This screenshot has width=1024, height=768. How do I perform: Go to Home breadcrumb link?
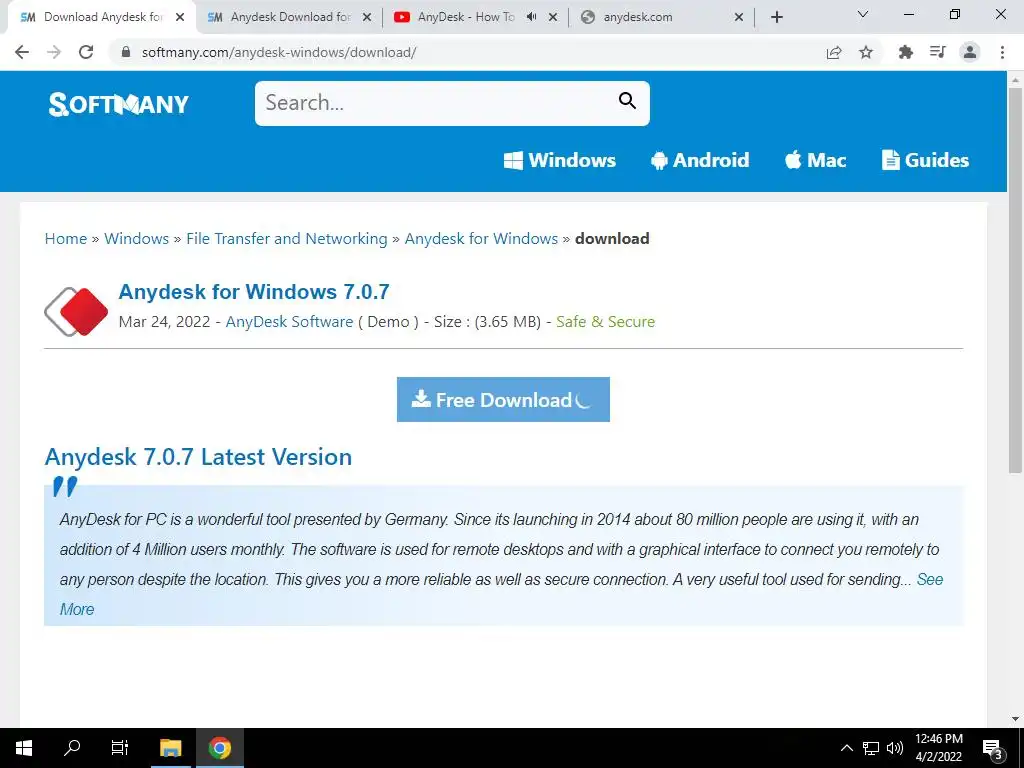click(x=66, y=238)
